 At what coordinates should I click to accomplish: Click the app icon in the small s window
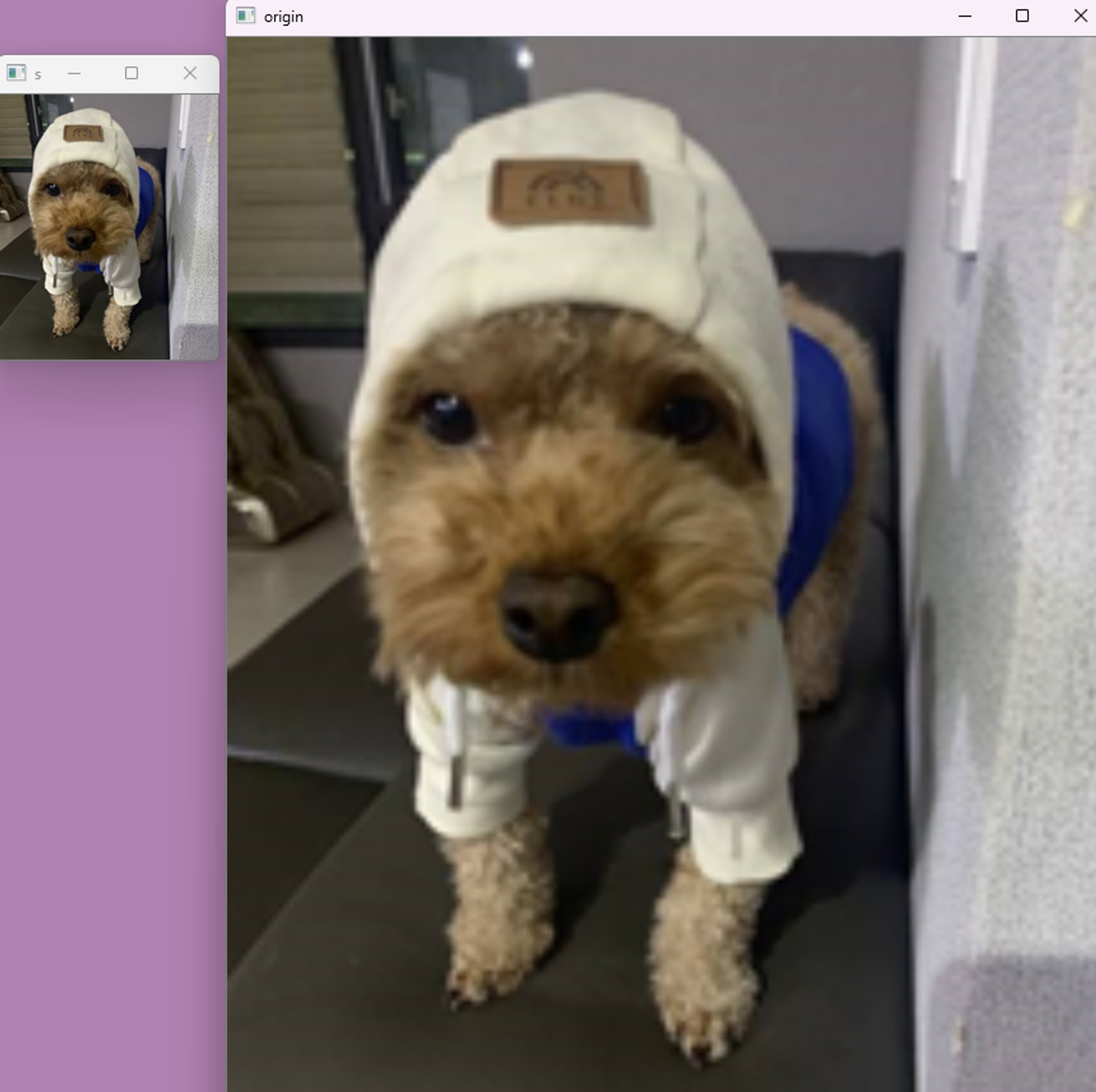(x=16, y=73)
